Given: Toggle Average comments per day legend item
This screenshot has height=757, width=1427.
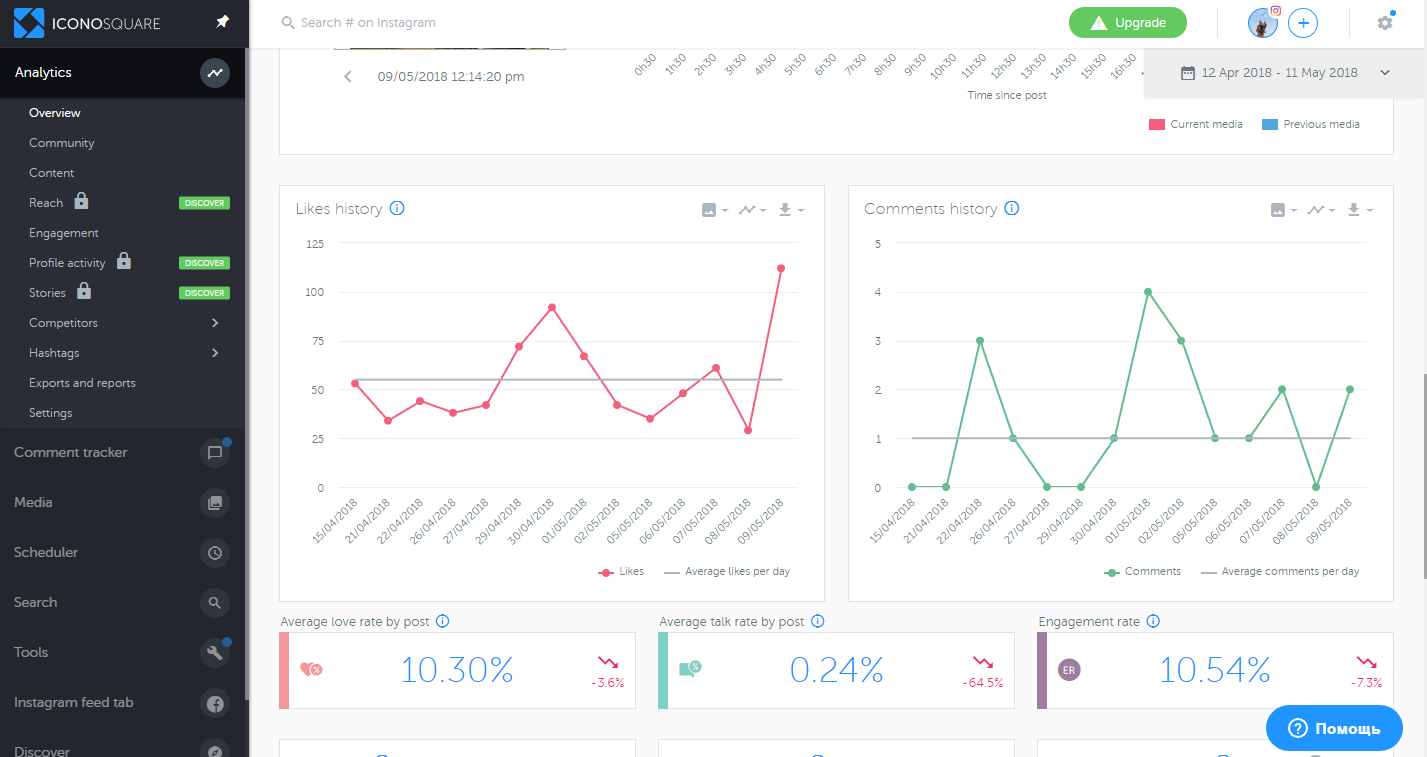Looking at the screenshot, I should 1280,572.
